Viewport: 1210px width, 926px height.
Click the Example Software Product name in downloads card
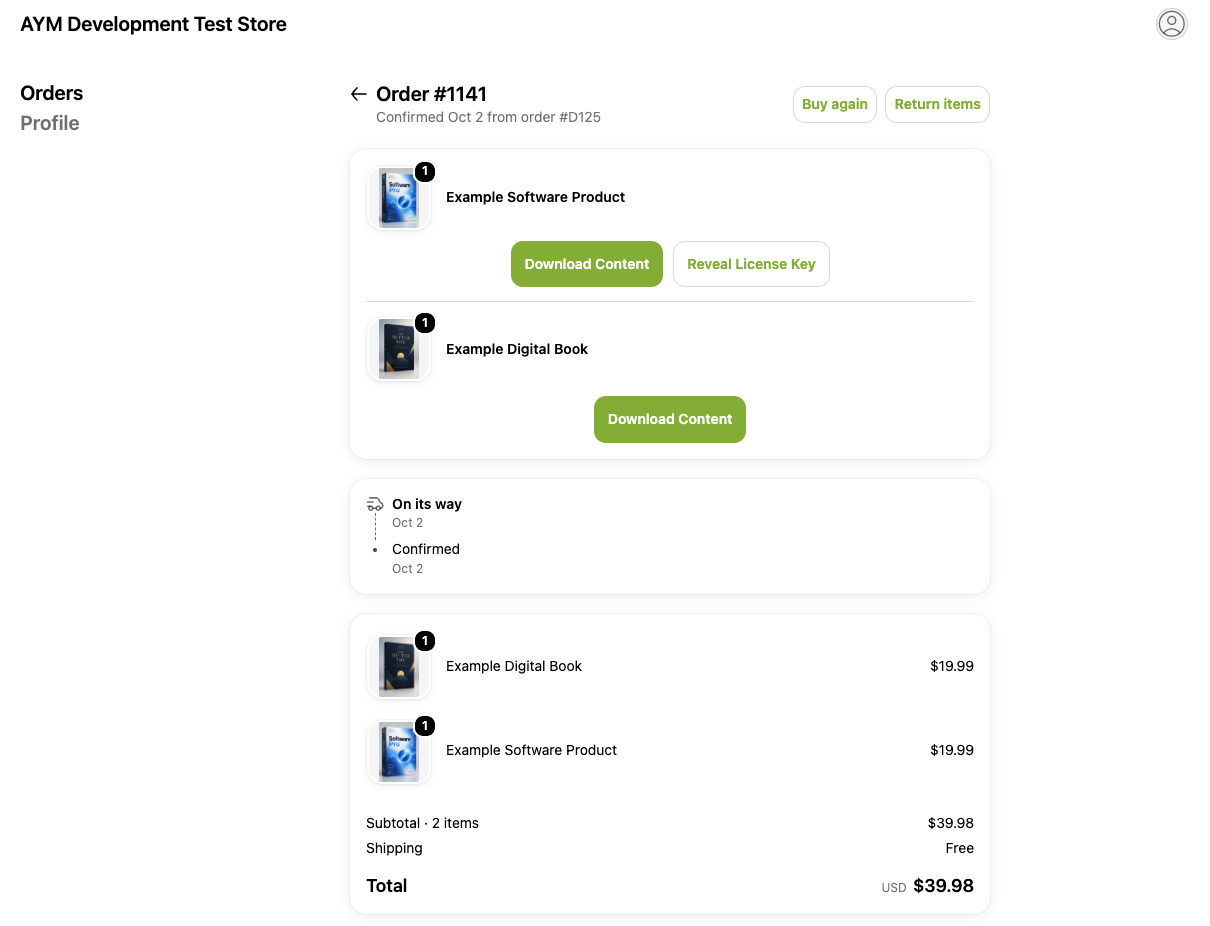coord(535,197)
